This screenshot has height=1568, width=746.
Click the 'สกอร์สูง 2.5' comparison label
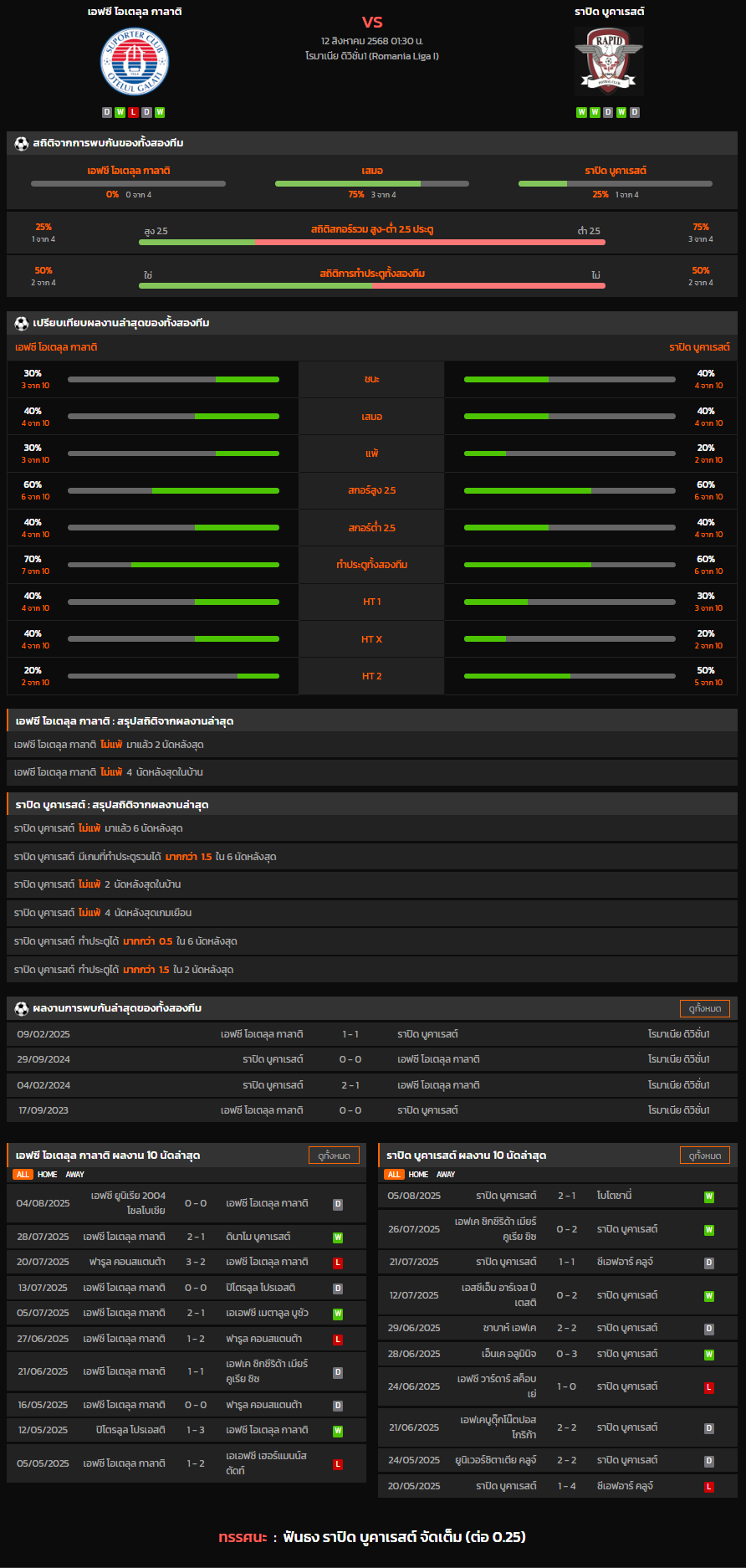pyautogui.click(x=372, y=490)
